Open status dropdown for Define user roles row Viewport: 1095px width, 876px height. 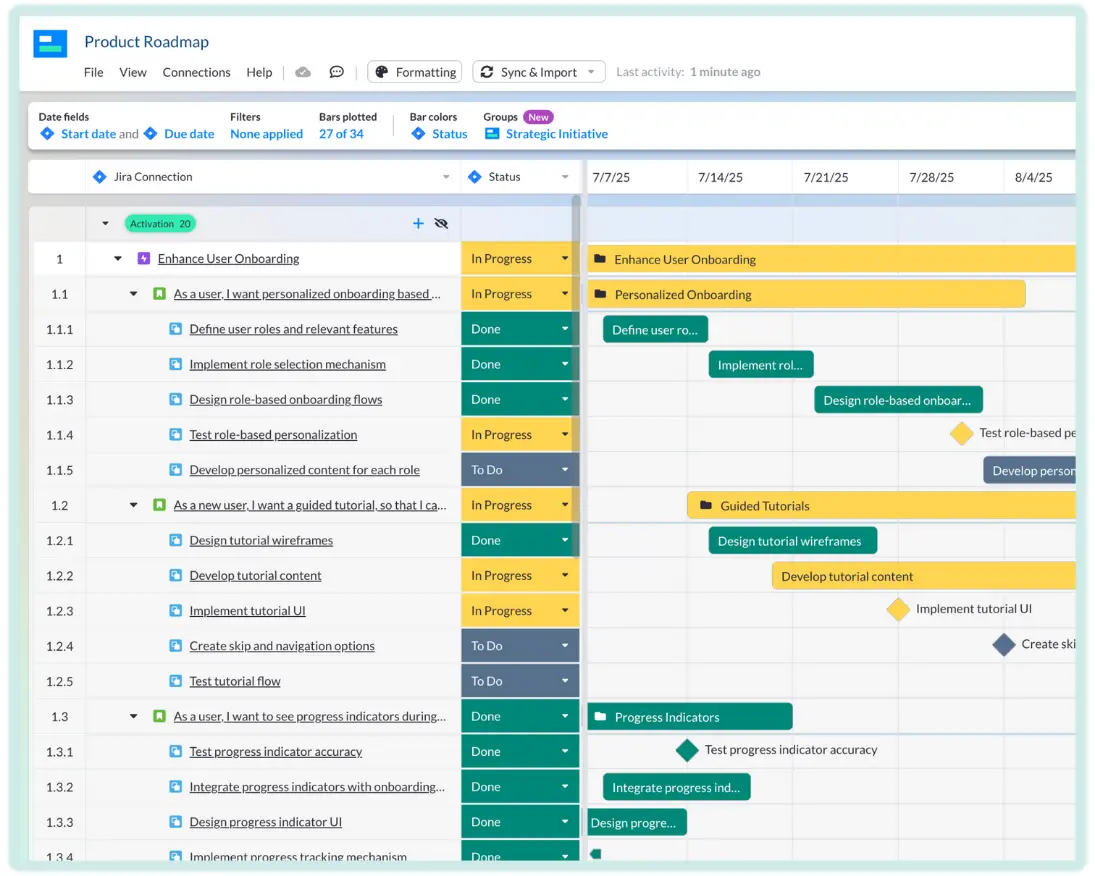pyautogui.click(x=565, y=328)
